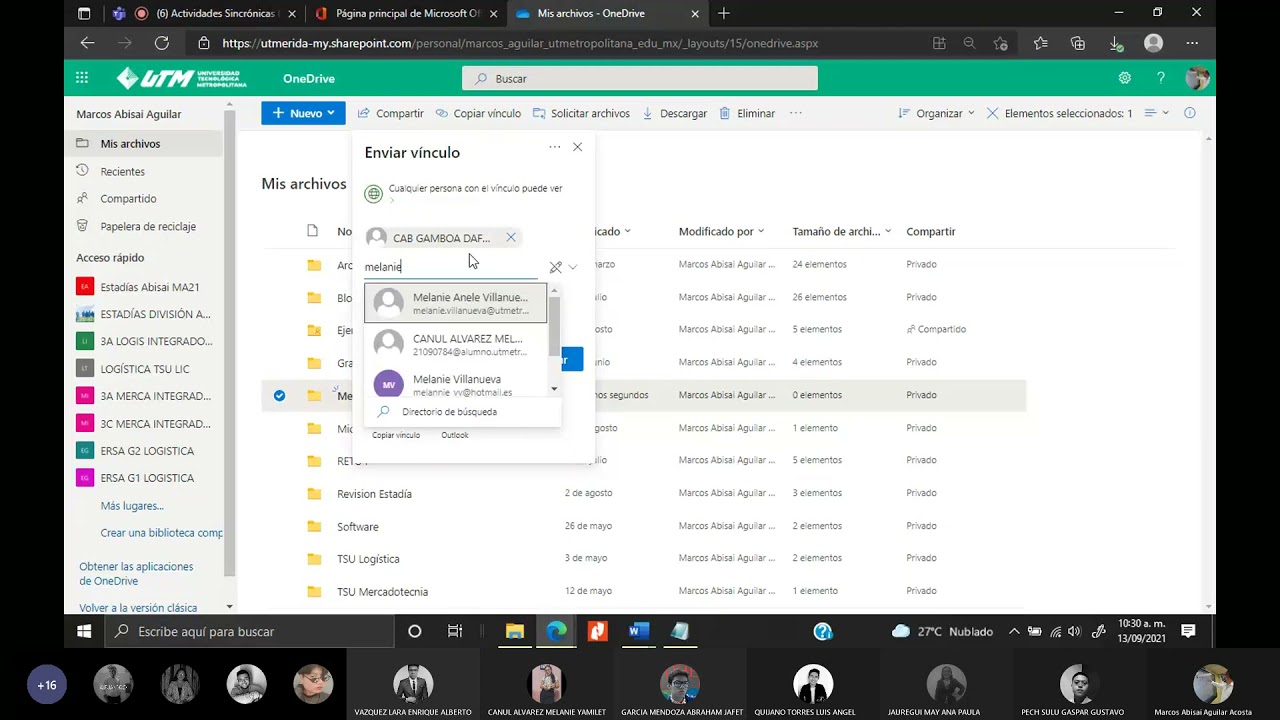
Task: Open the Software folder
Action: click(357, 527)
